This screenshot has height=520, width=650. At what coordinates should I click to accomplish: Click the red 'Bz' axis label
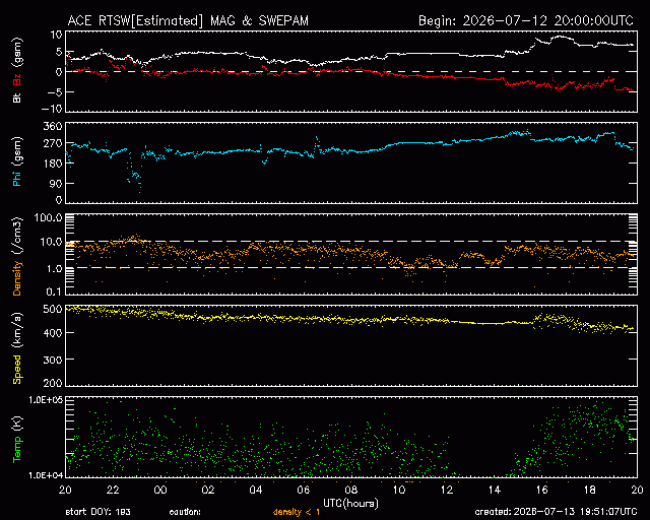click(x=17, y=80)
